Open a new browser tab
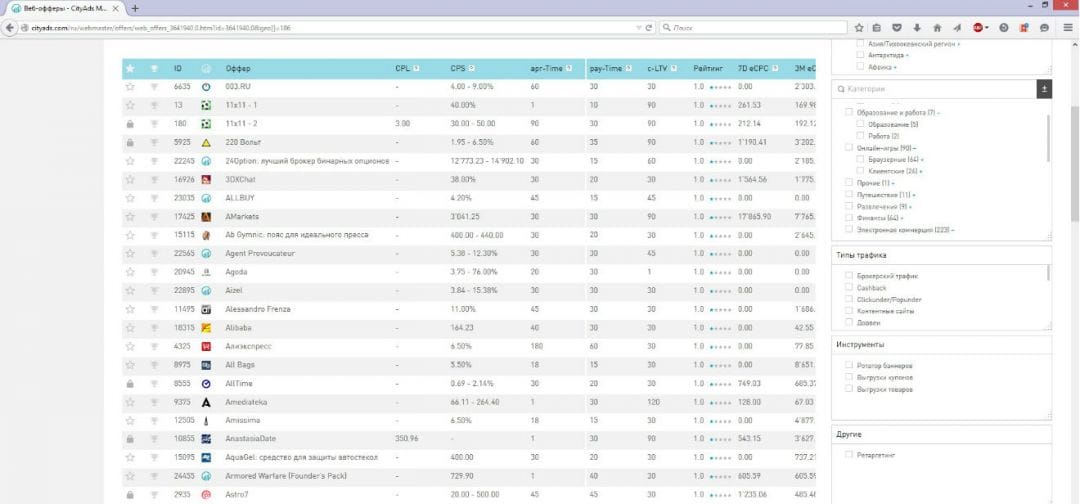 [x=135, y=8]
